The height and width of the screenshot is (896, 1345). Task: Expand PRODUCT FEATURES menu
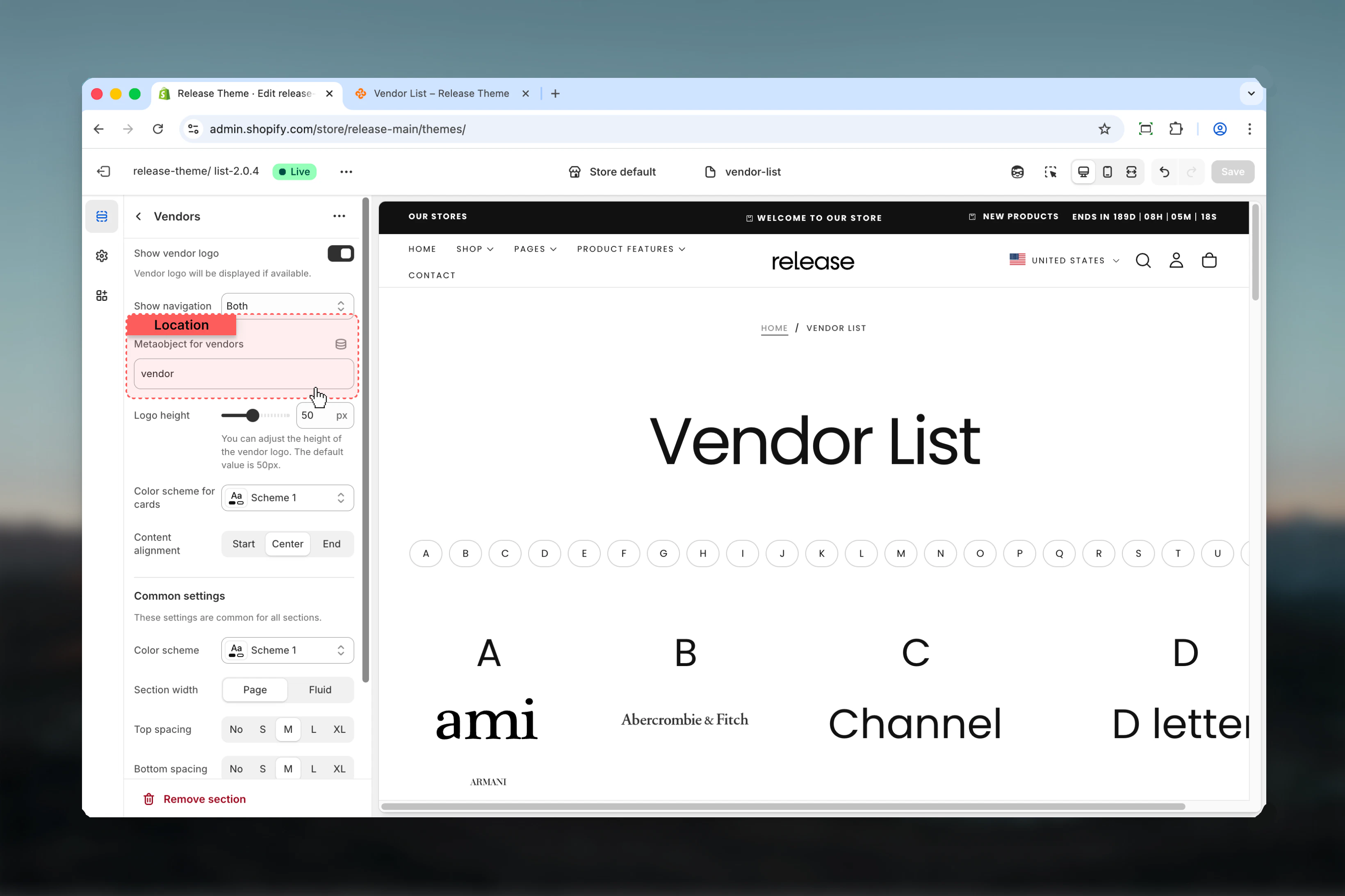pos(631,249)
